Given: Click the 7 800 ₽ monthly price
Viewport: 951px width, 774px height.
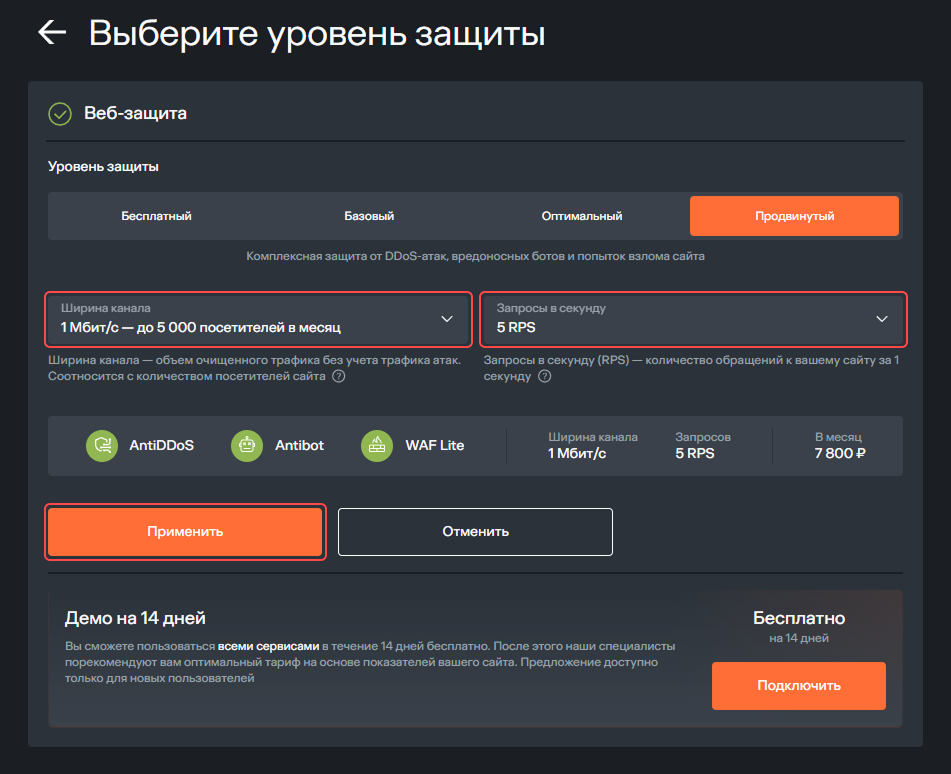Looking at the screenshot, I should 837,454.
